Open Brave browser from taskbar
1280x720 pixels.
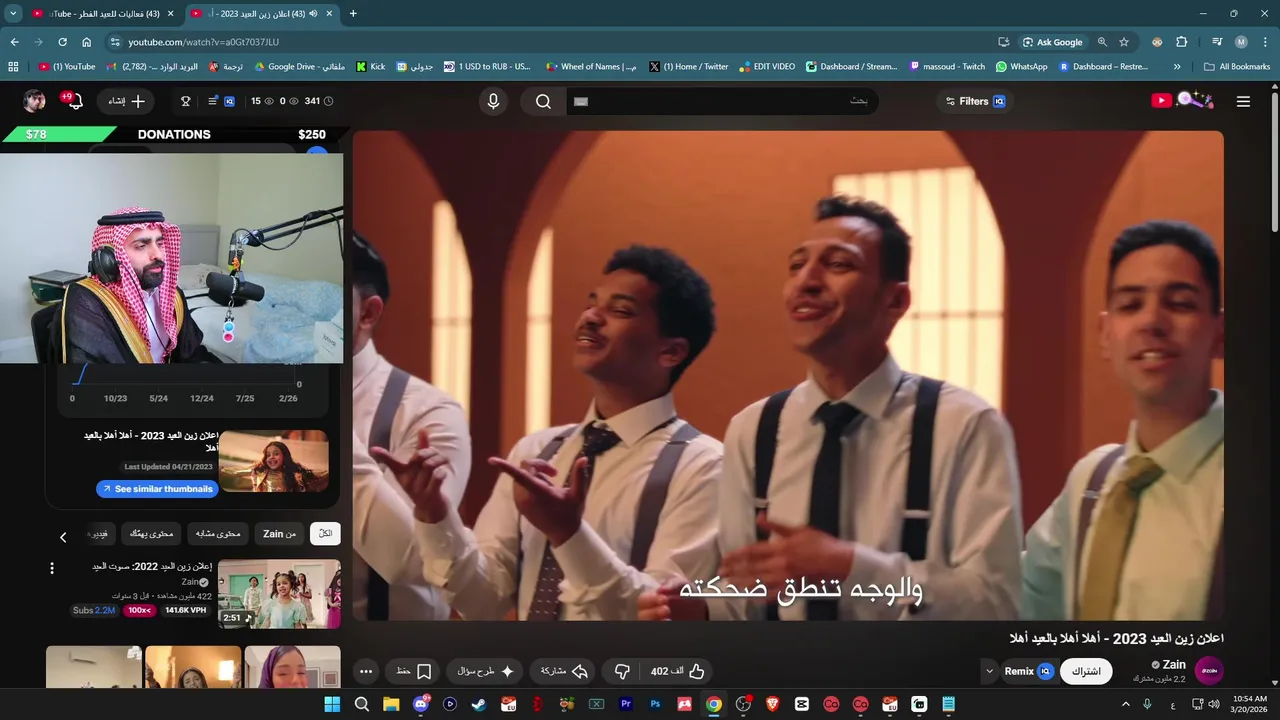click(772, 704)
